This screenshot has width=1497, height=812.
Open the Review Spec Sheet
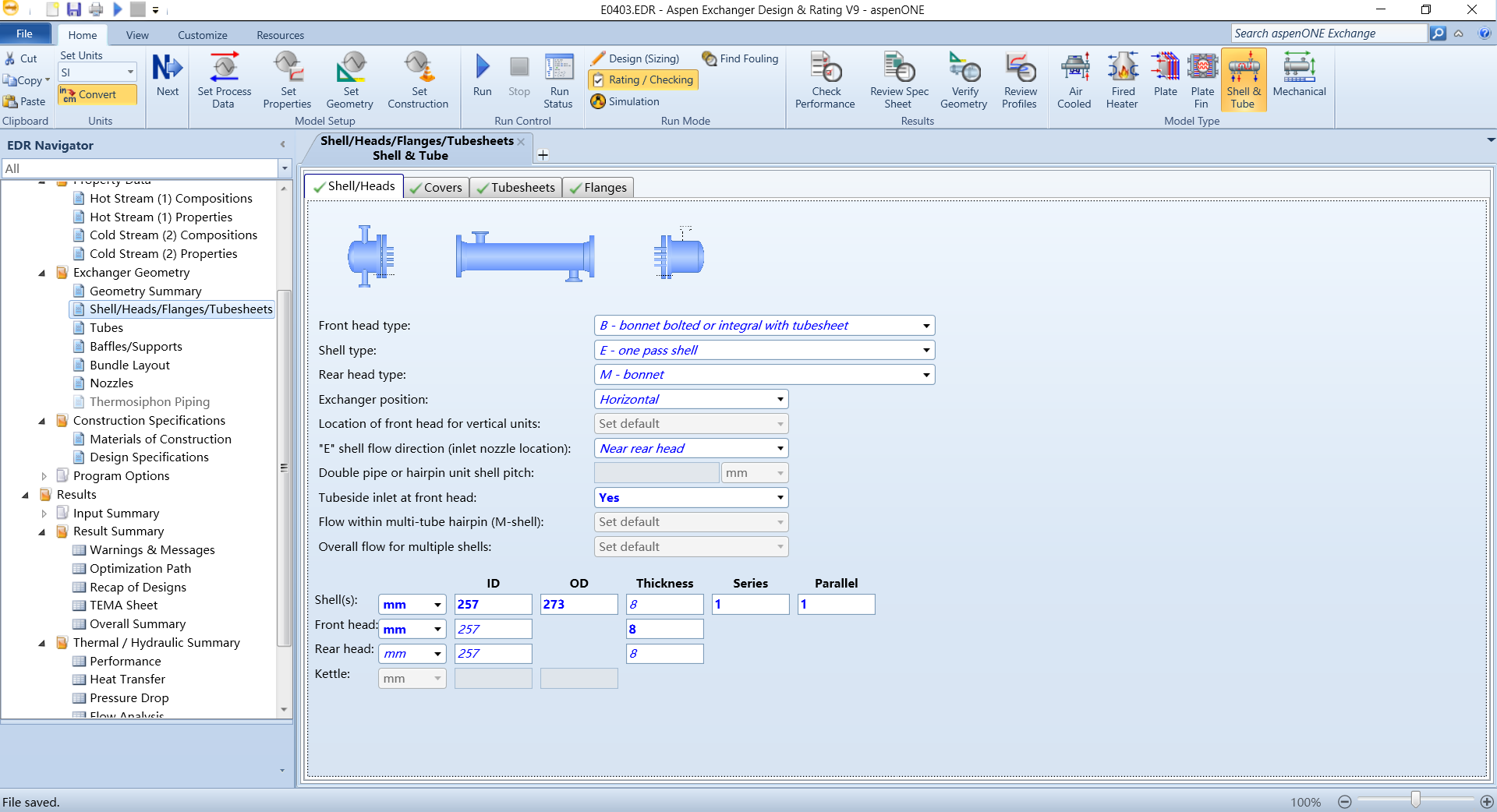900,80
